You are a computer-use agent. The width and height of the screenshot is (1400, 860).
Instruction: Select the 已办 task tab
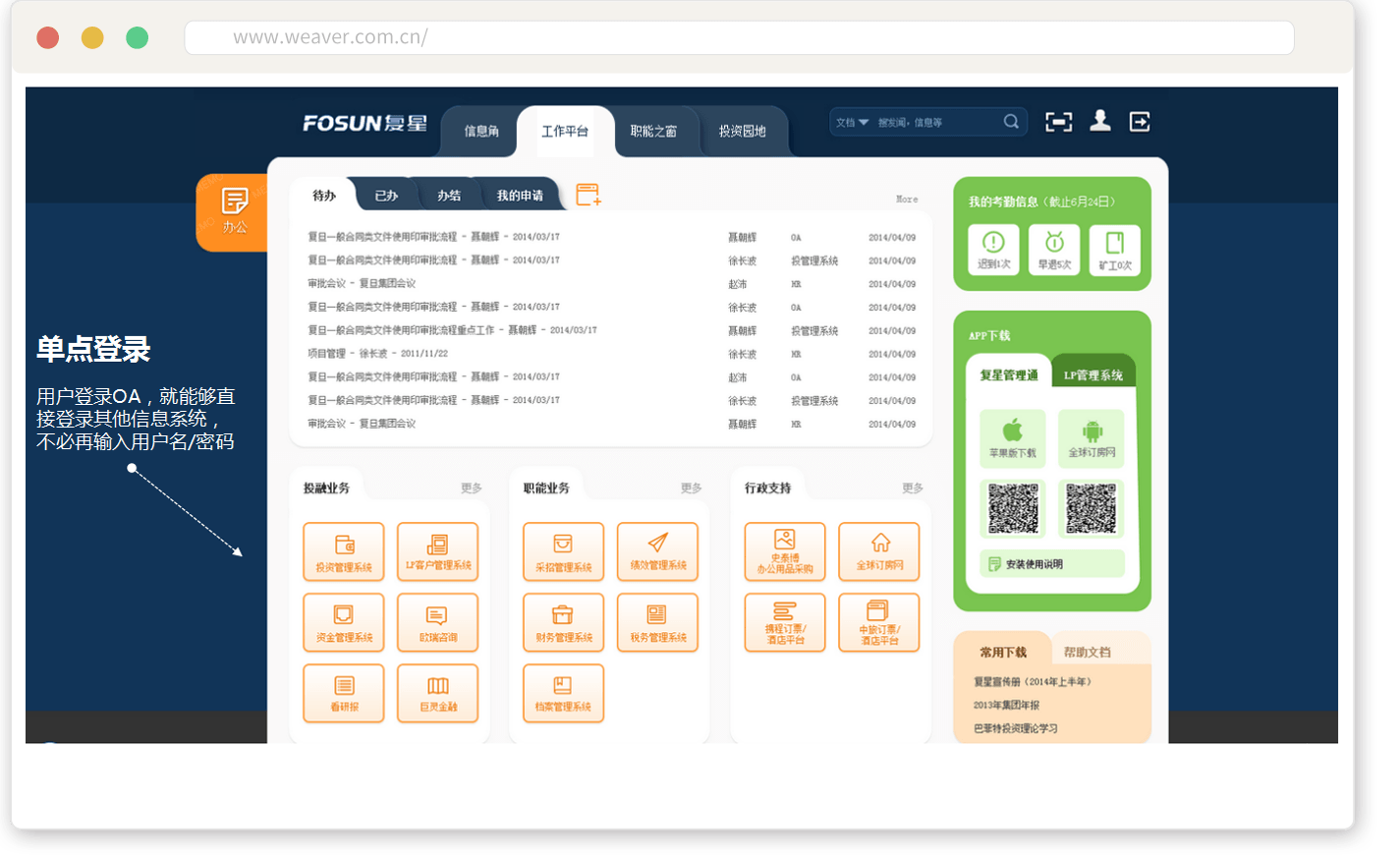pyautogui.click(x=386, y=196)
